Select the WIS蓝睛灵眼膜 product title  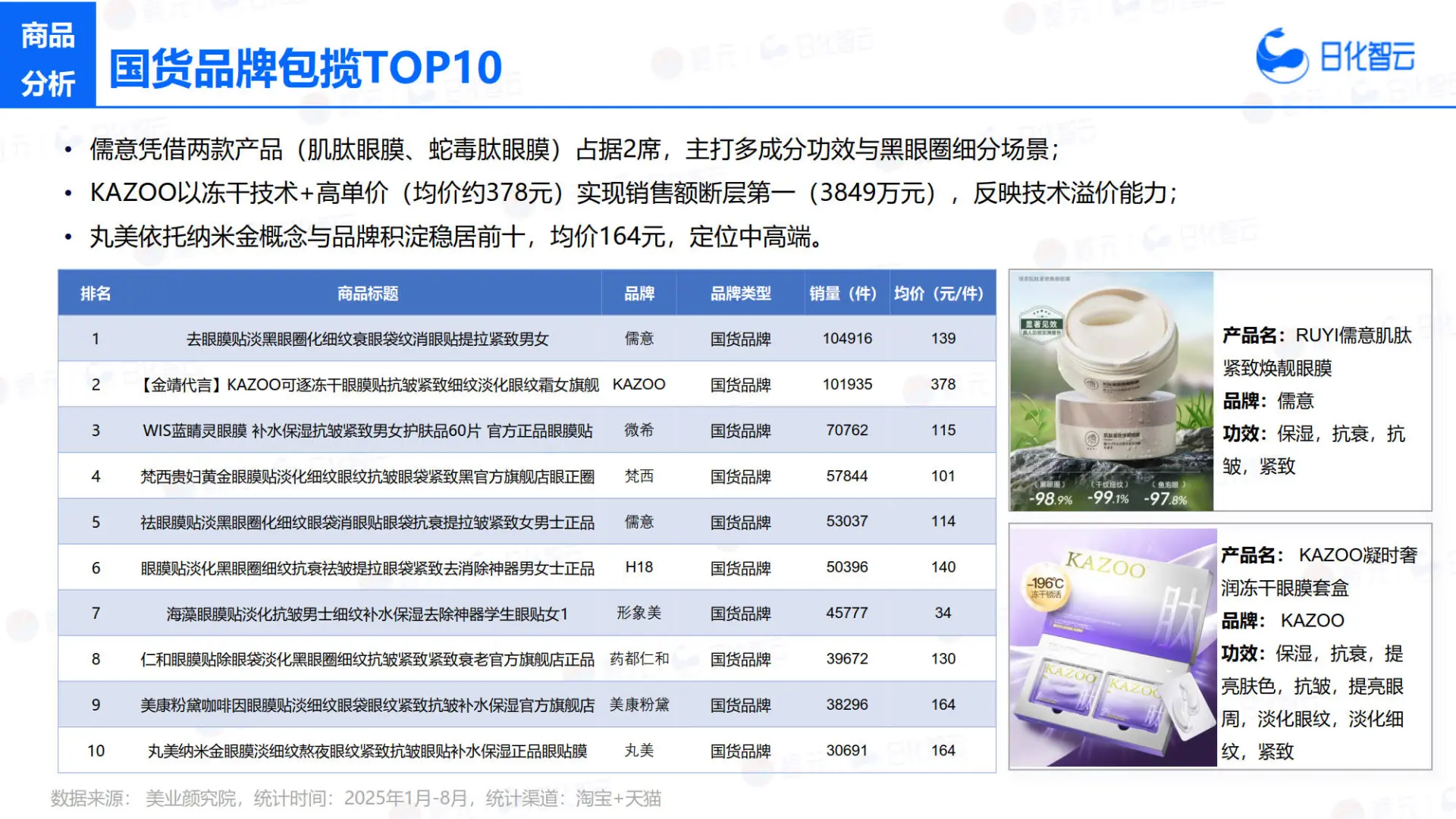[x=368, y=431]
